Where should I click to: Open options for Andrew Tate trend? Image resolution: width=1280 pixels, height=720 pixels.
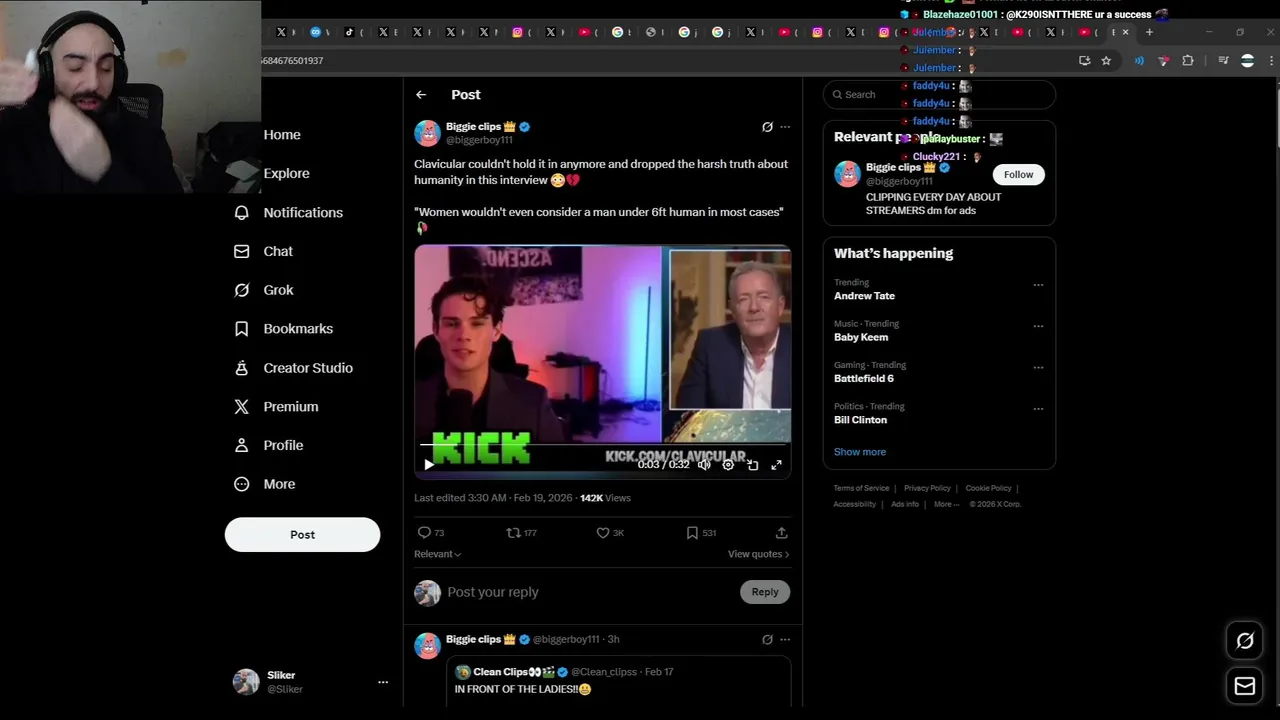[1038, 285]
